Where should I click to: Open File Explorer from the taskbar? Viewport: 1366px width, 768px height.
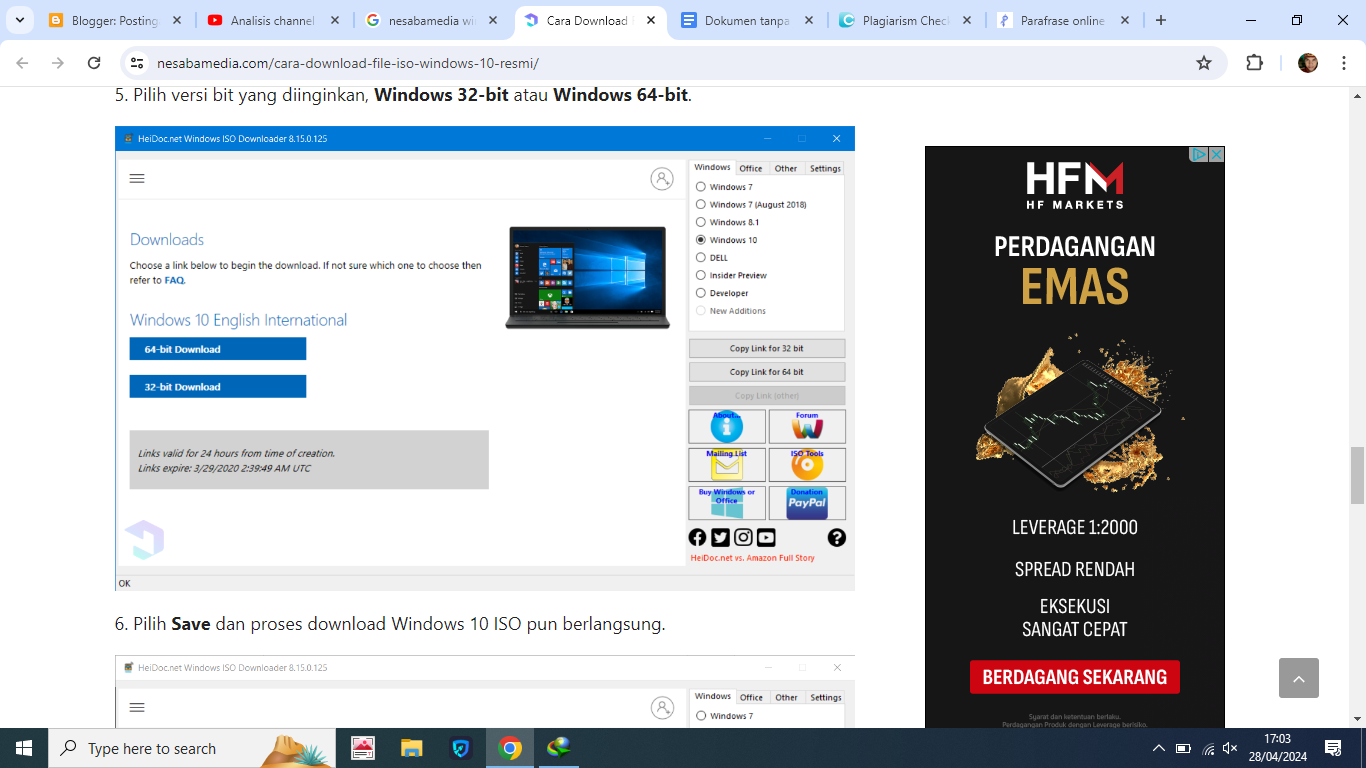412,748
